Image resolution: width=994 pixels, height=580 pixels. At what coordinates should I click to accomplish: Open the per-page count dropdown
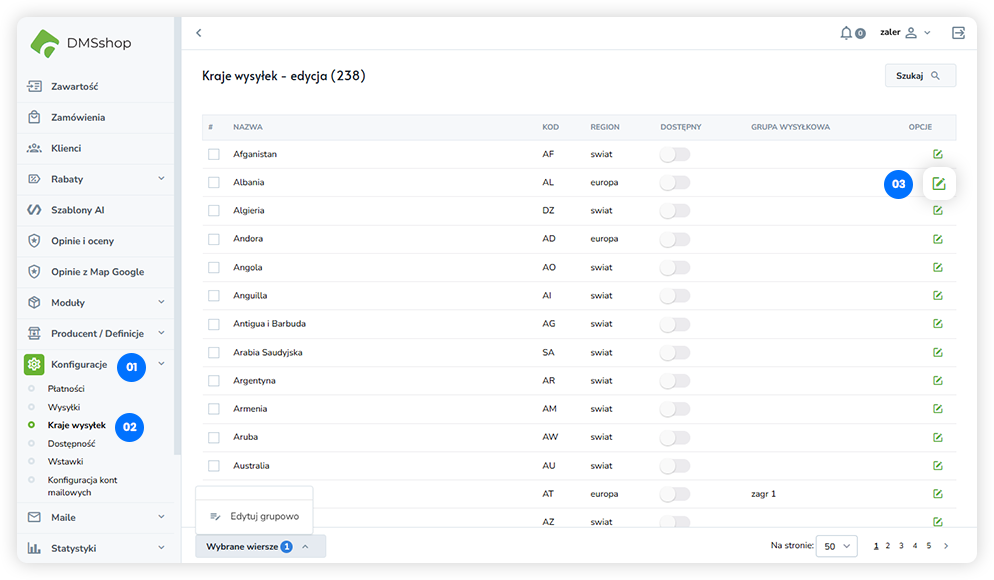837,546
